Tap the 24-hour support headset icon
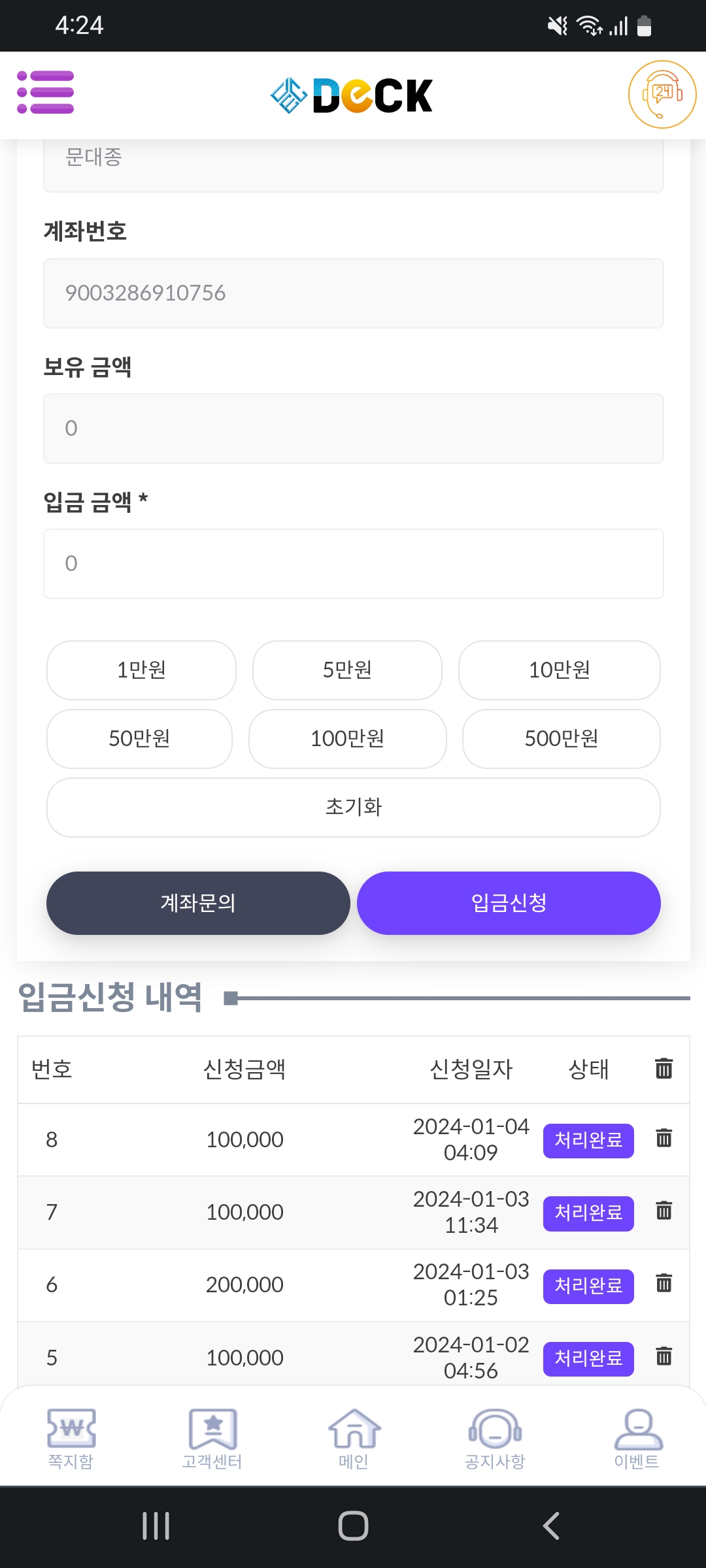 pyautogui.click(x=662, y=95)
